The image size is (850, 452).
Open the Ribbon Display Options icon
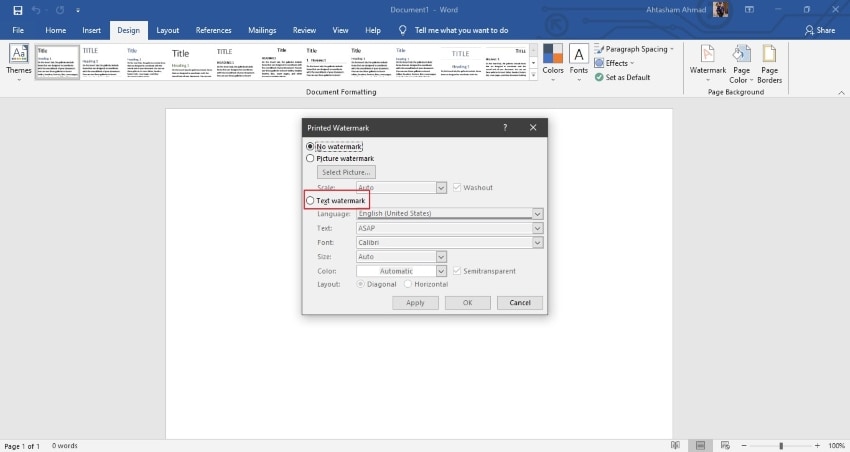tap(749, 9)
